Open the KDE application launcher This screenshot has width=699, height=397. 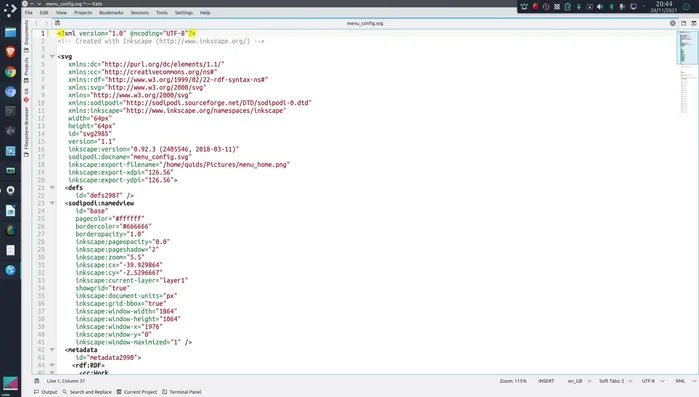[x=10, y=10]
